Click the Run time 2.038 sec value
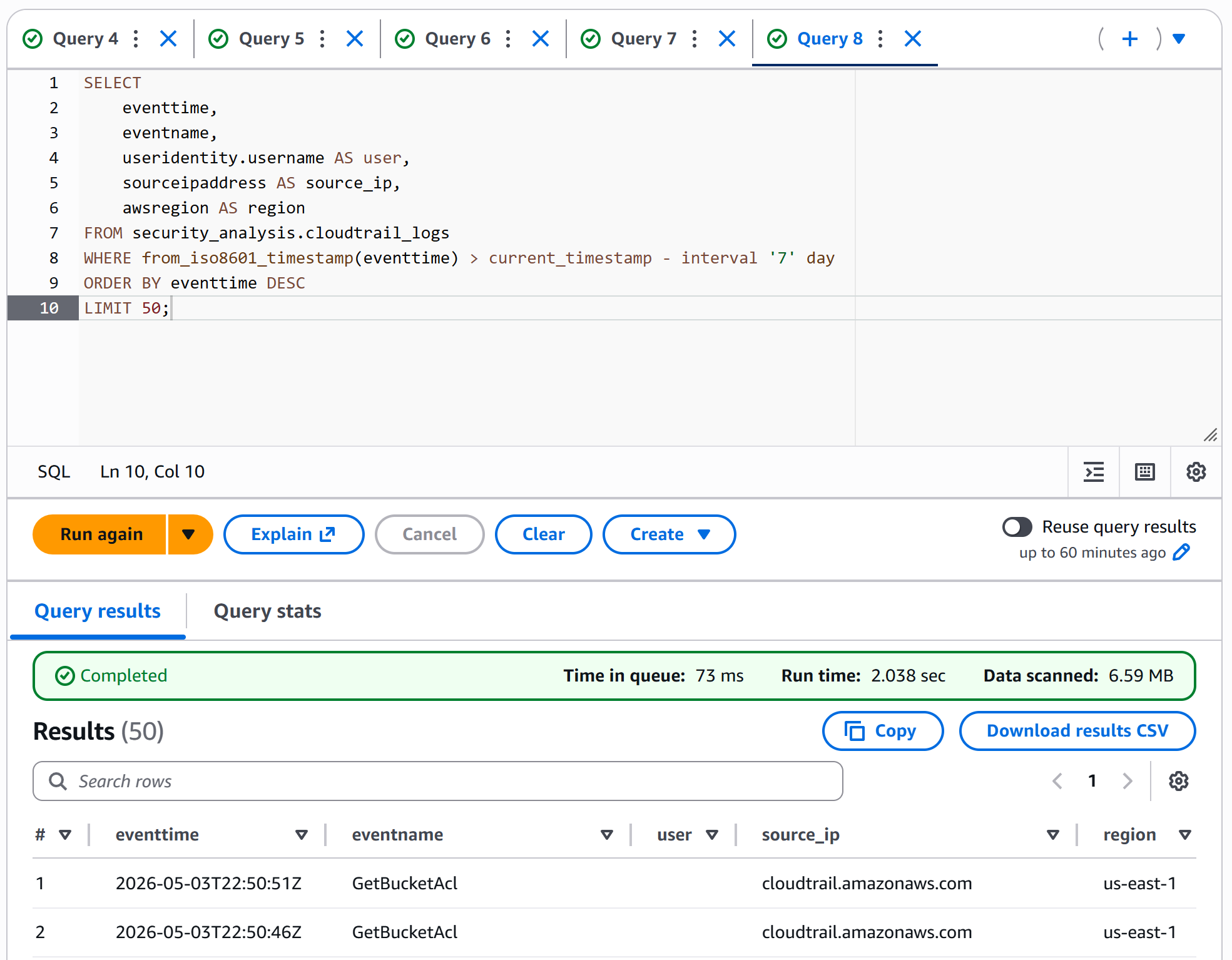The image size is (1232, 960). tap(908, 676)
